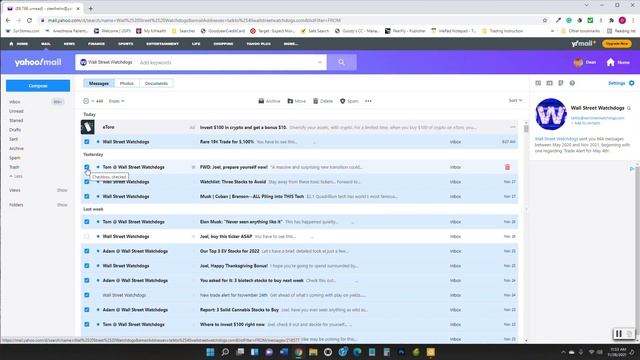The image size is (640, 360).
Task: Pause the recording with the pause button
Action: (x=619, y=334)
